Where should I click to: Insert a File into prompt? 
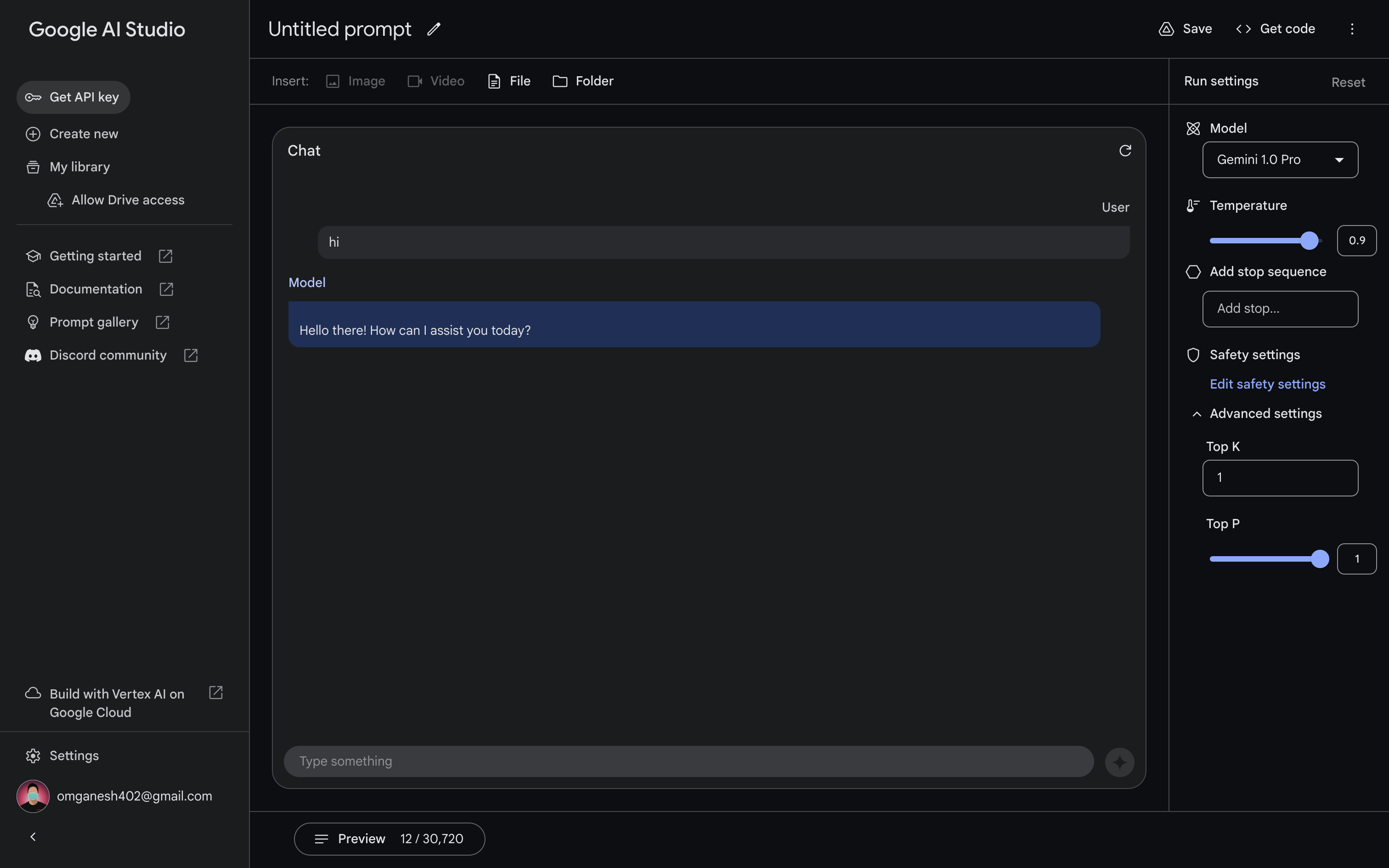pyautogui.click(x=508, y=81)
